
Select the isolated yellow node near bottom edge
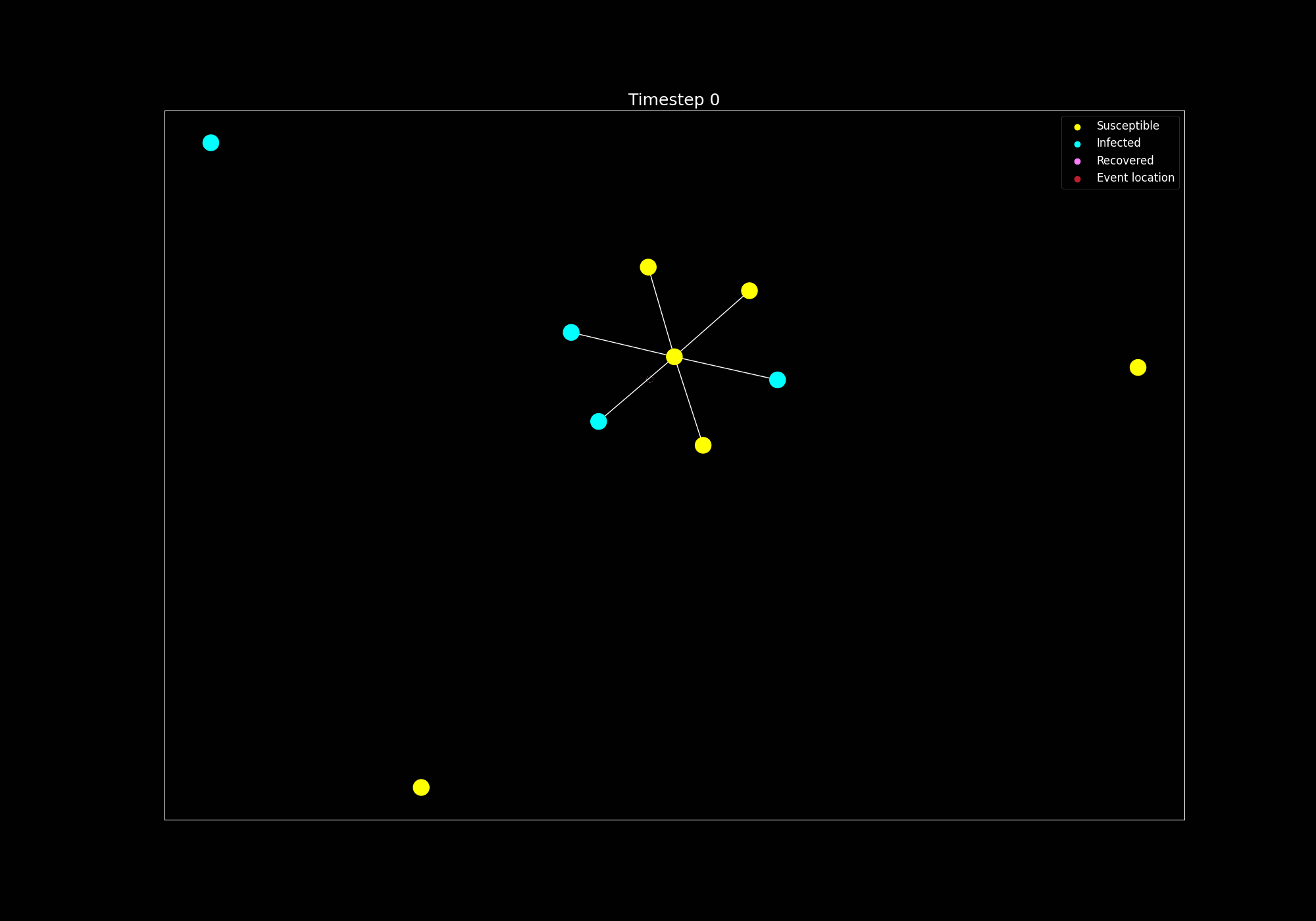[x=421, y=787]
